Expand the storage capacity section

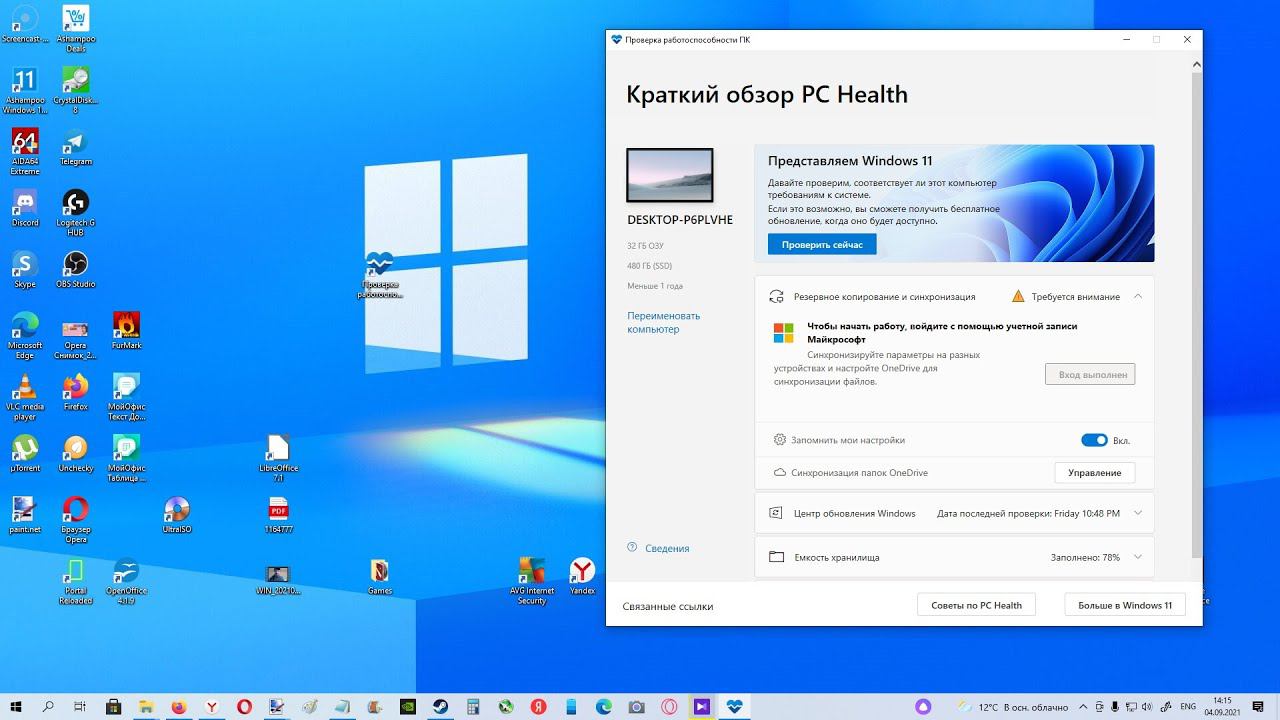[x=1138, y=557]
